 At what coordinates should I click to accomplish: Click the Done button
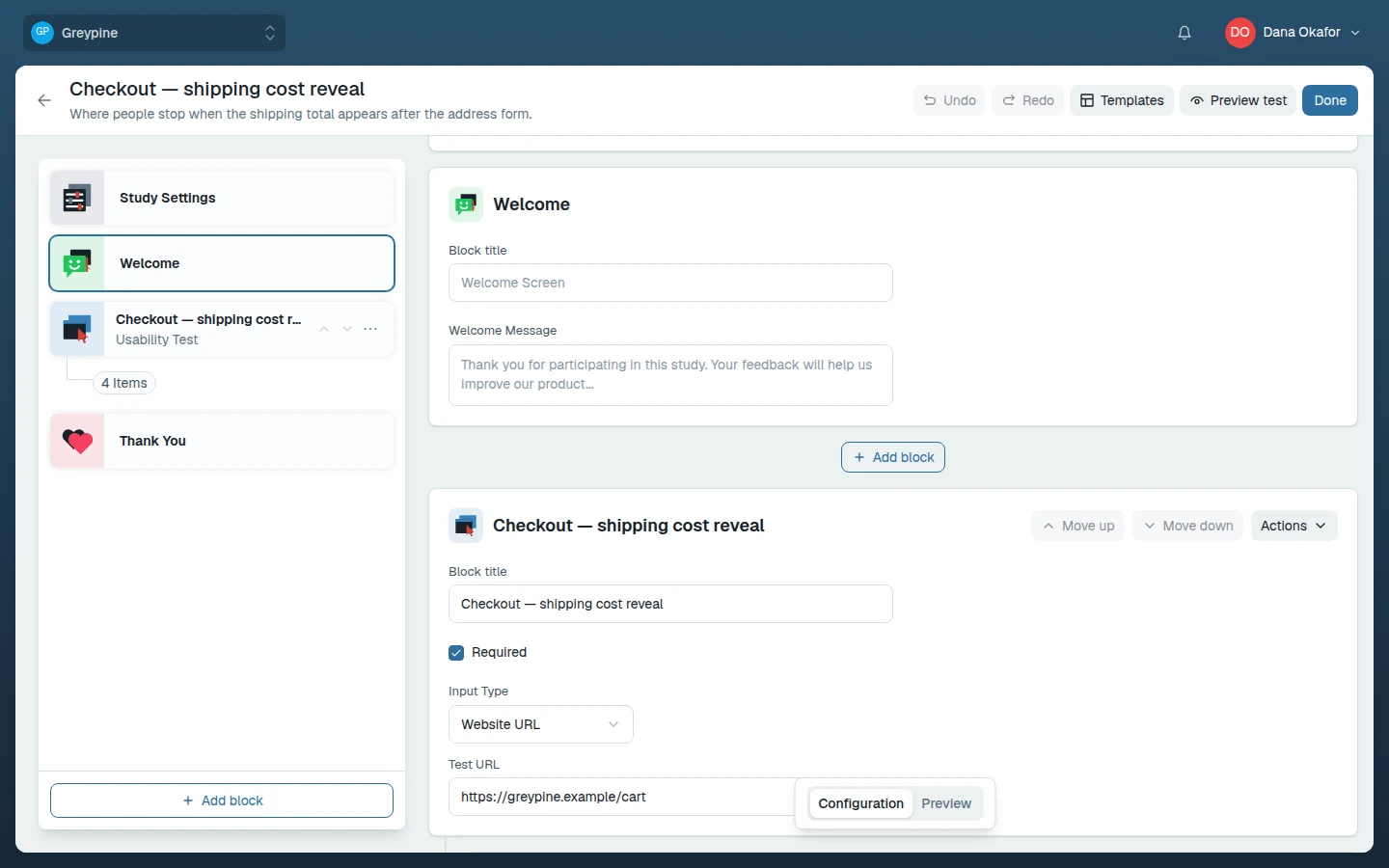1330,100
